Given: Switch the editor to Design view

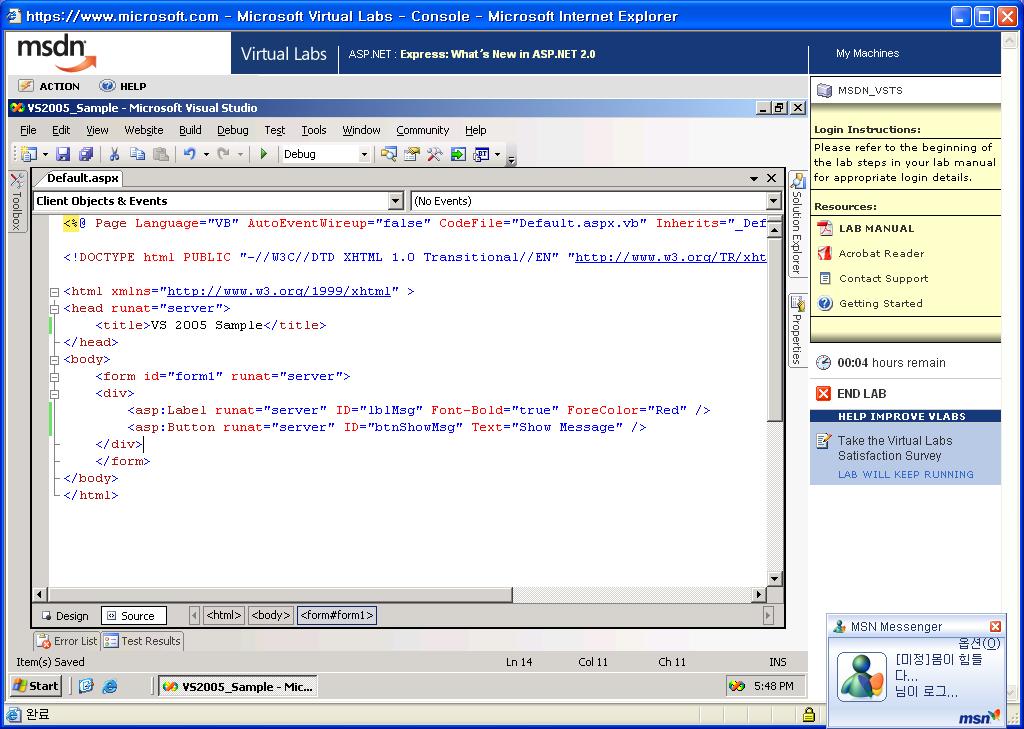Looking at the screenshot, I should pos(65,616).
